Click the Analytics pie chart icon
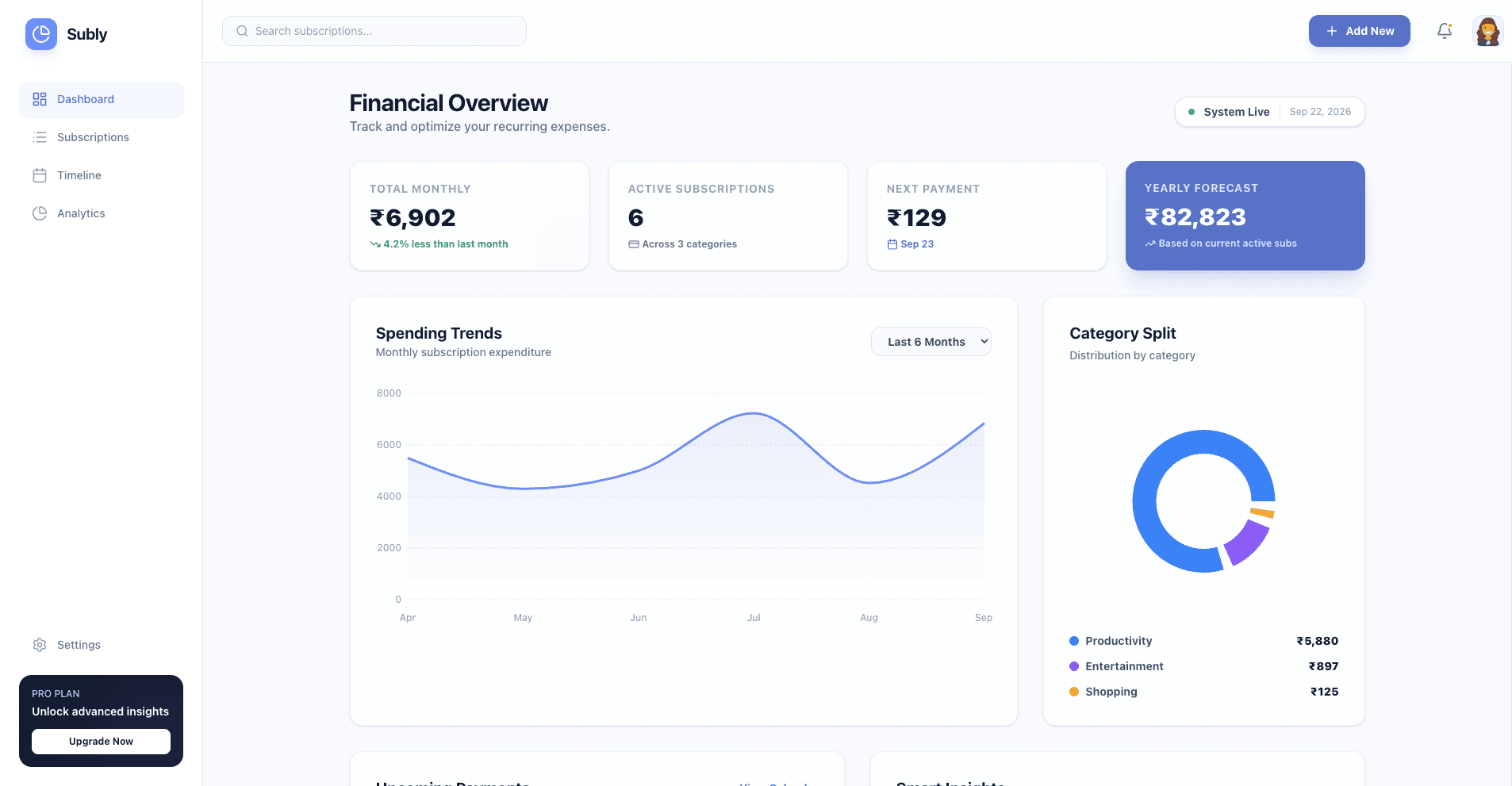The height and width of the screenshot is (786, 1512). 40,213
